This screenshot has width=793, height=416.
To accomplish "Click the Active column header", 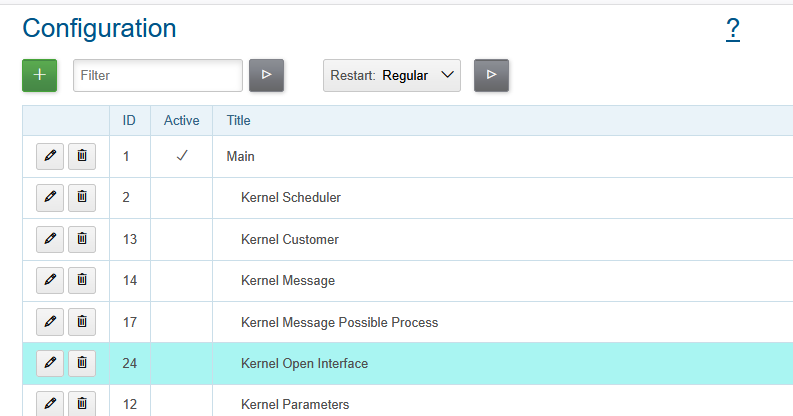I will pyautogui.click(x=181, y=121).
